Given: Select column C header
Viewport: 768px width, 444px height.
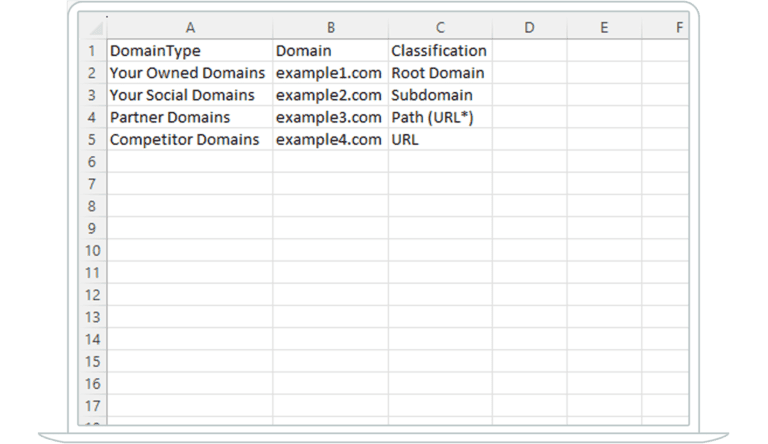Looking at the screenshot, I should click(x=440, y=27).
